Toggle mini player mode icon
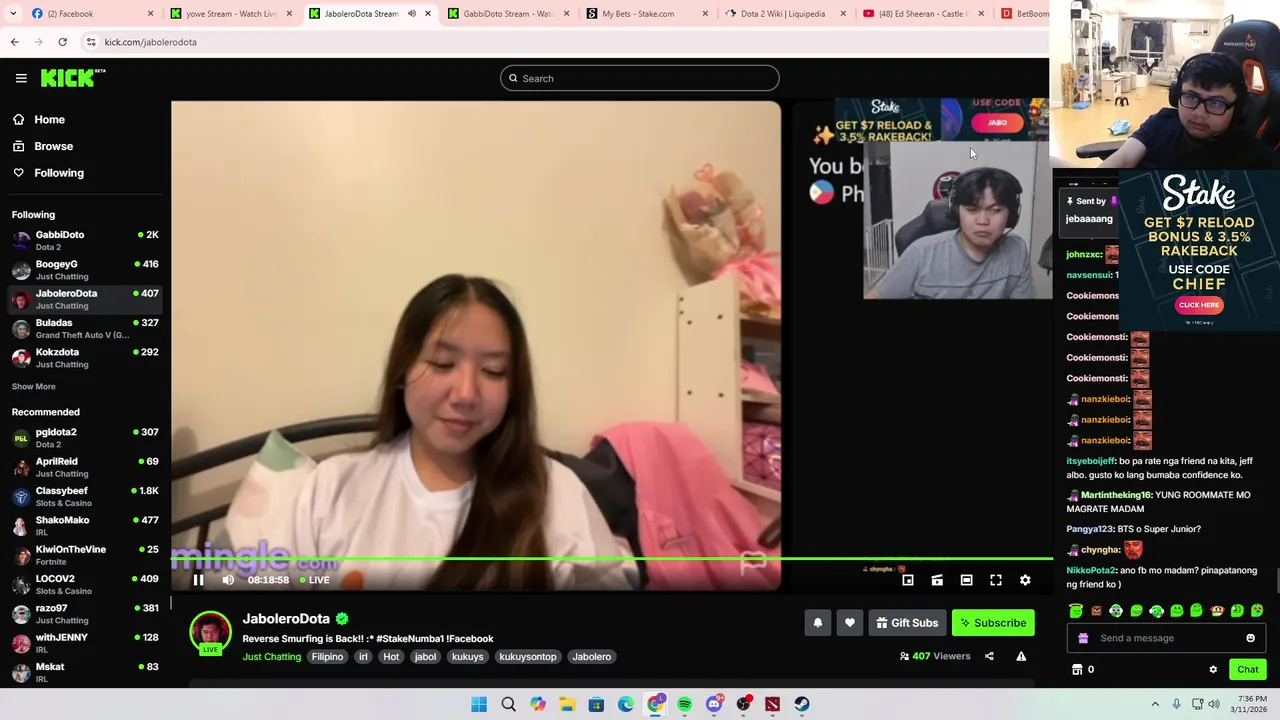The height and width of the screenshot is (720, 1280). pos(908,580)
